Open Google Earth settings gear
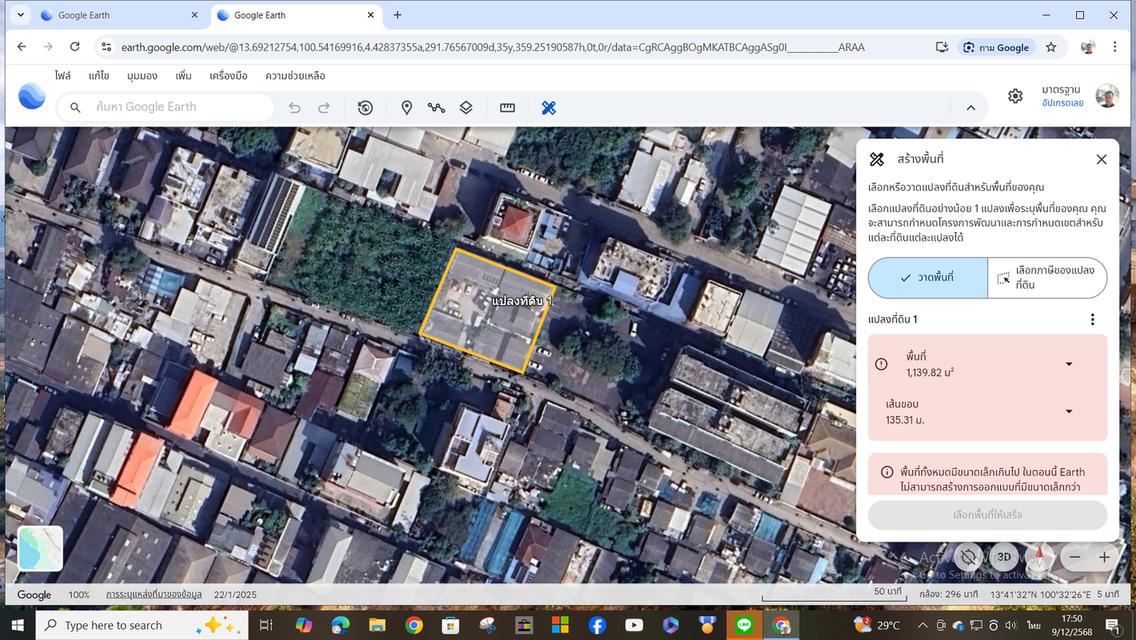 point(1015,96)
